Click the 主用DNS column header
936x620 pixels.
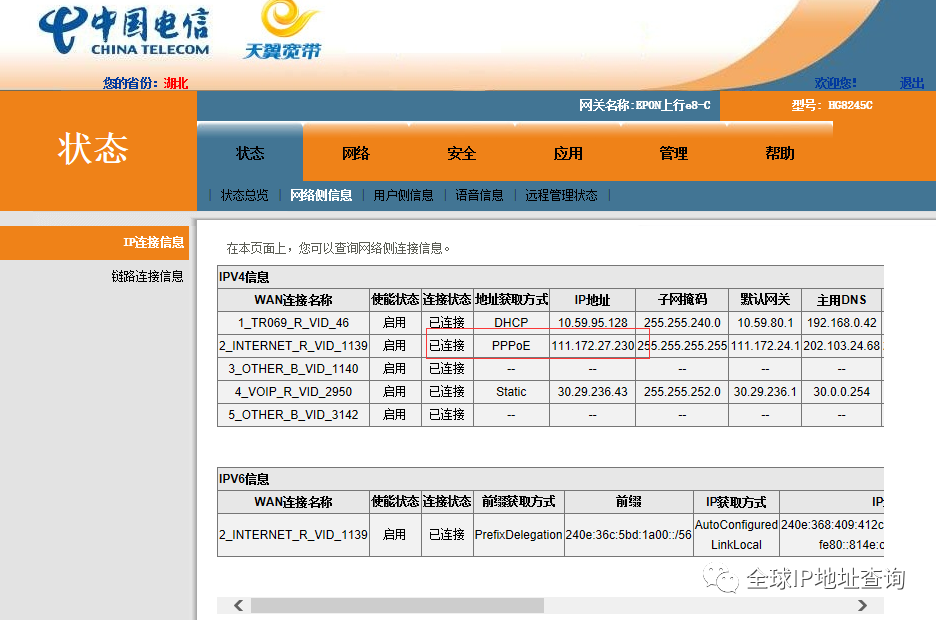pos(842,300)
